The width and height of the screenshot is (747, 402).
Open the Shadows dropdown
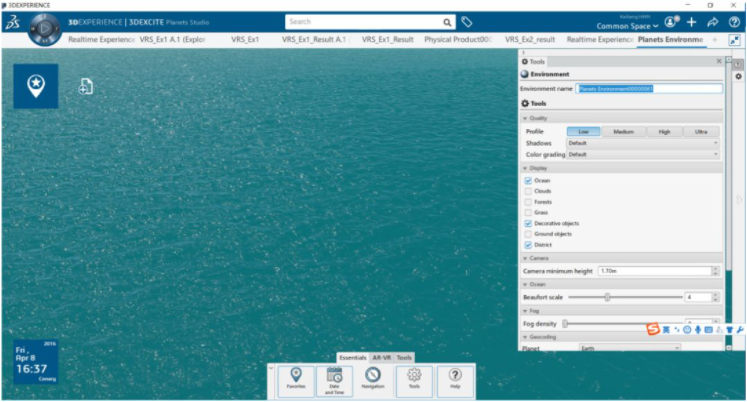click(642, 143)
